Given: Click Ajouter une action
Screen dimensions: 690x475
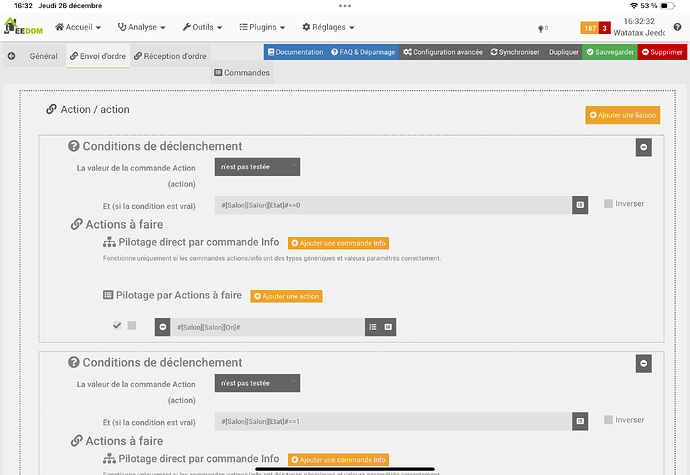Looking at the screenshot, I should 286,296.
